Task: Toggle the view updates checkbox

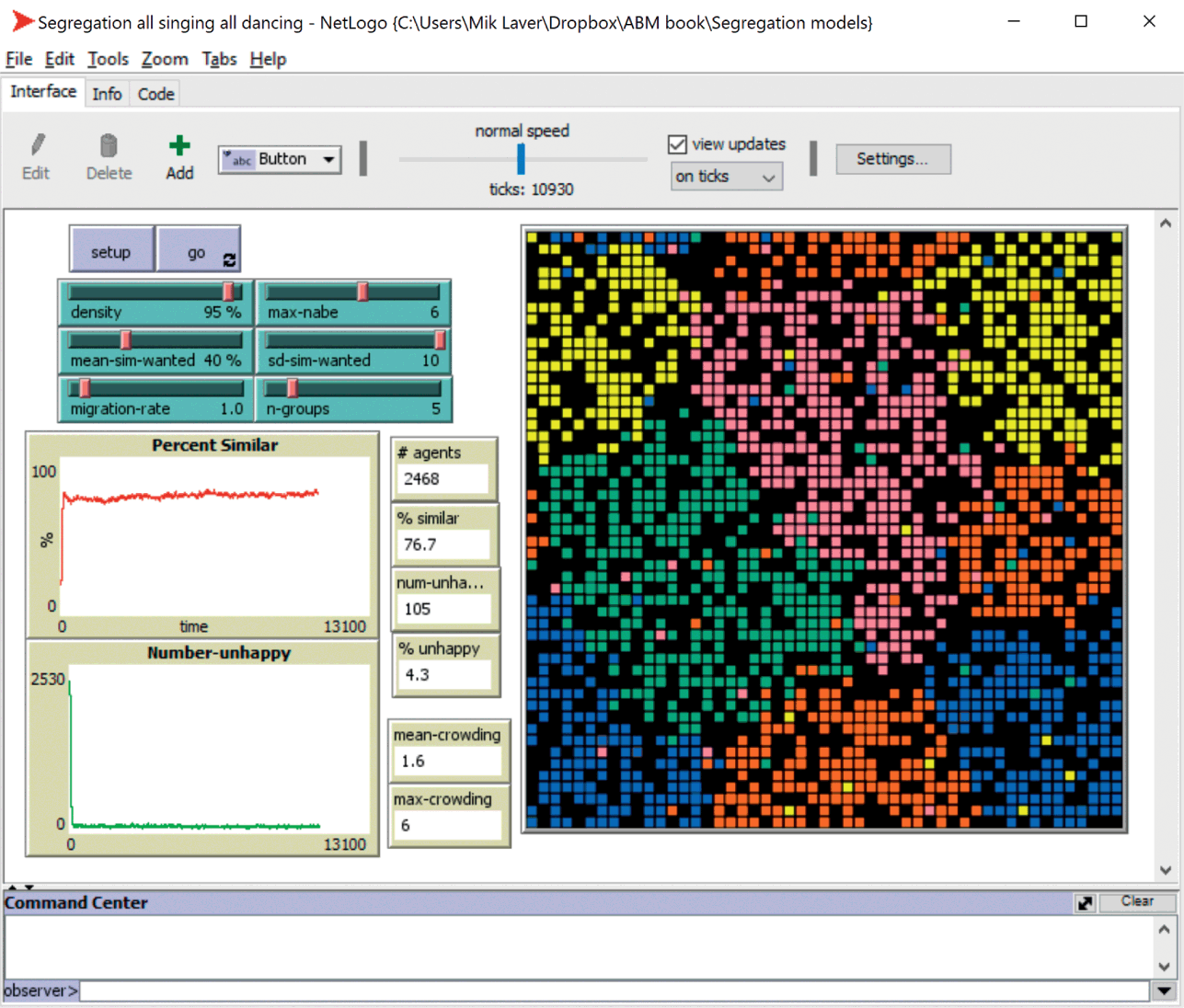Action: [678, 144]
